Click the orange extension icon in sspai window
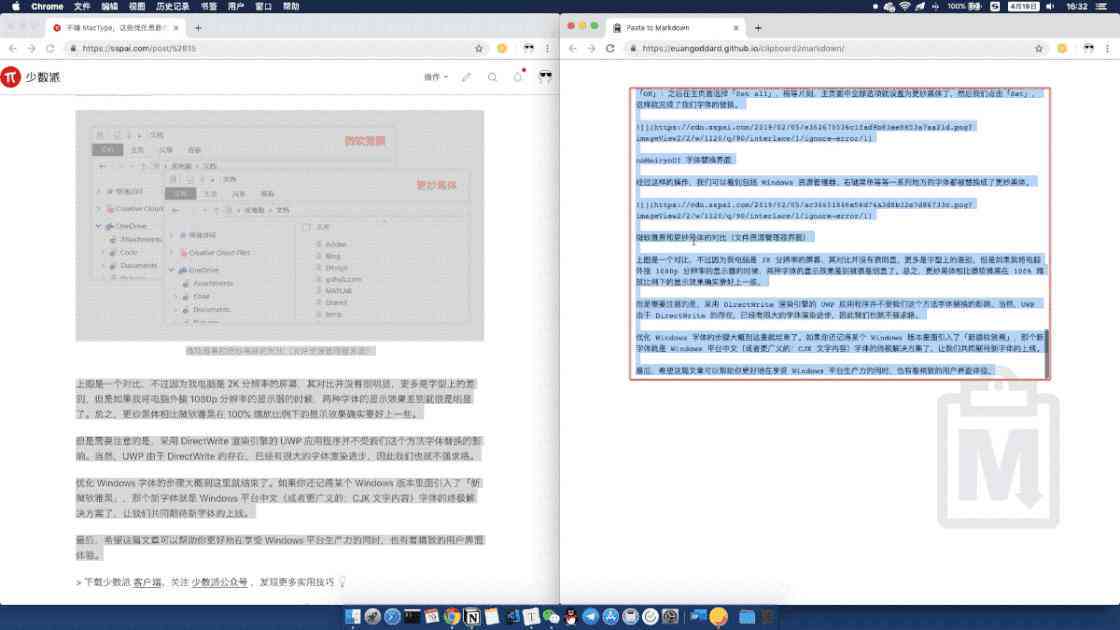 [x=502, y=49]
